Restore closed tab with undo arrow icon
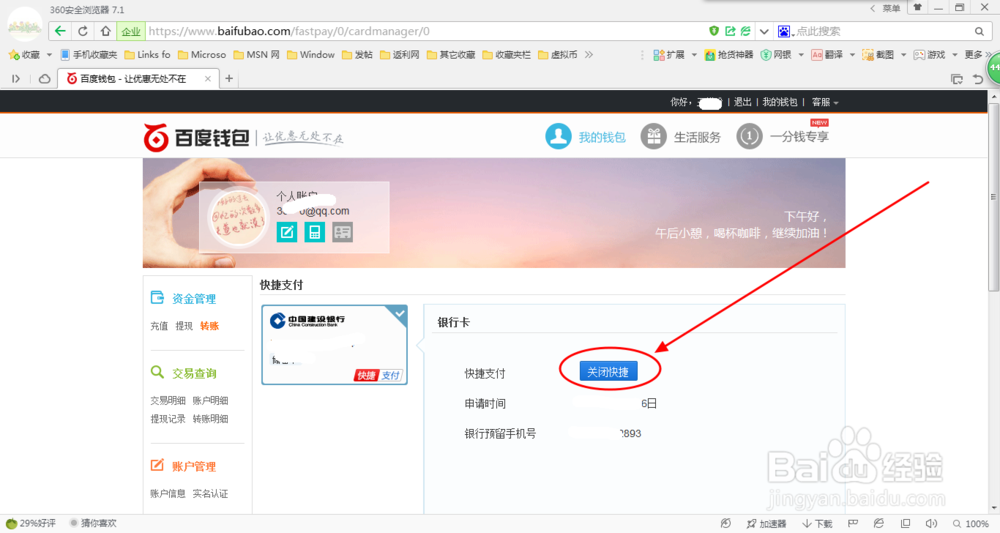 978,79
